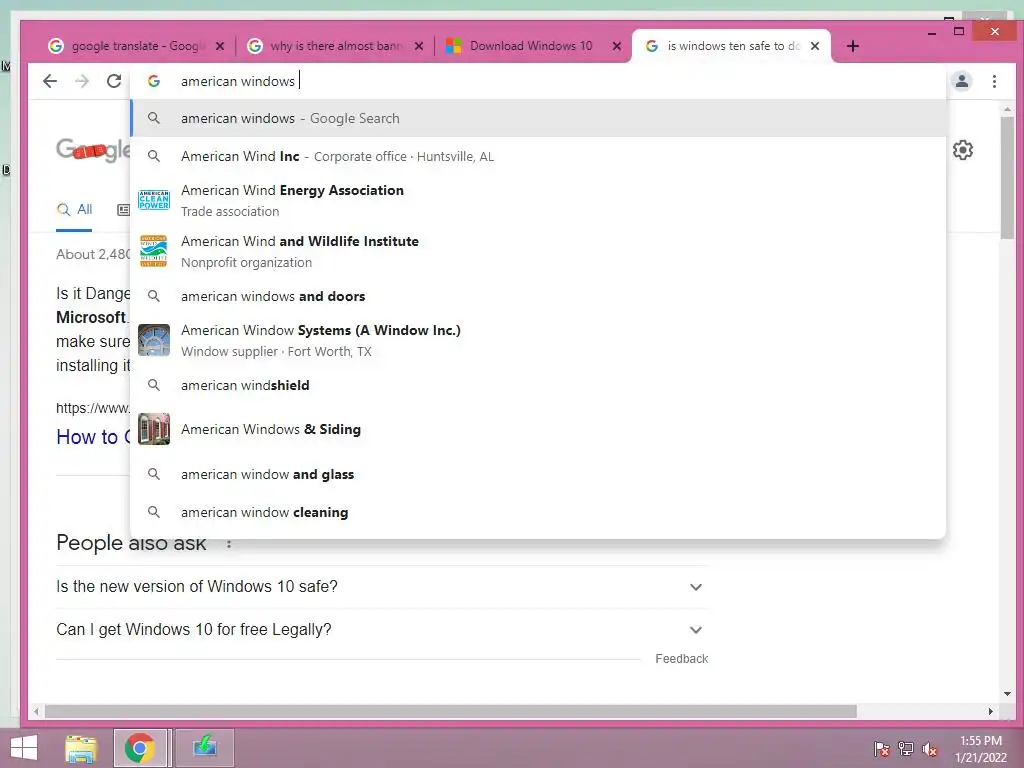Expand 'Is the new version of Windows 10 safe?'
The height and width of the screenshot is (768, 1024).
click(382, 586)
